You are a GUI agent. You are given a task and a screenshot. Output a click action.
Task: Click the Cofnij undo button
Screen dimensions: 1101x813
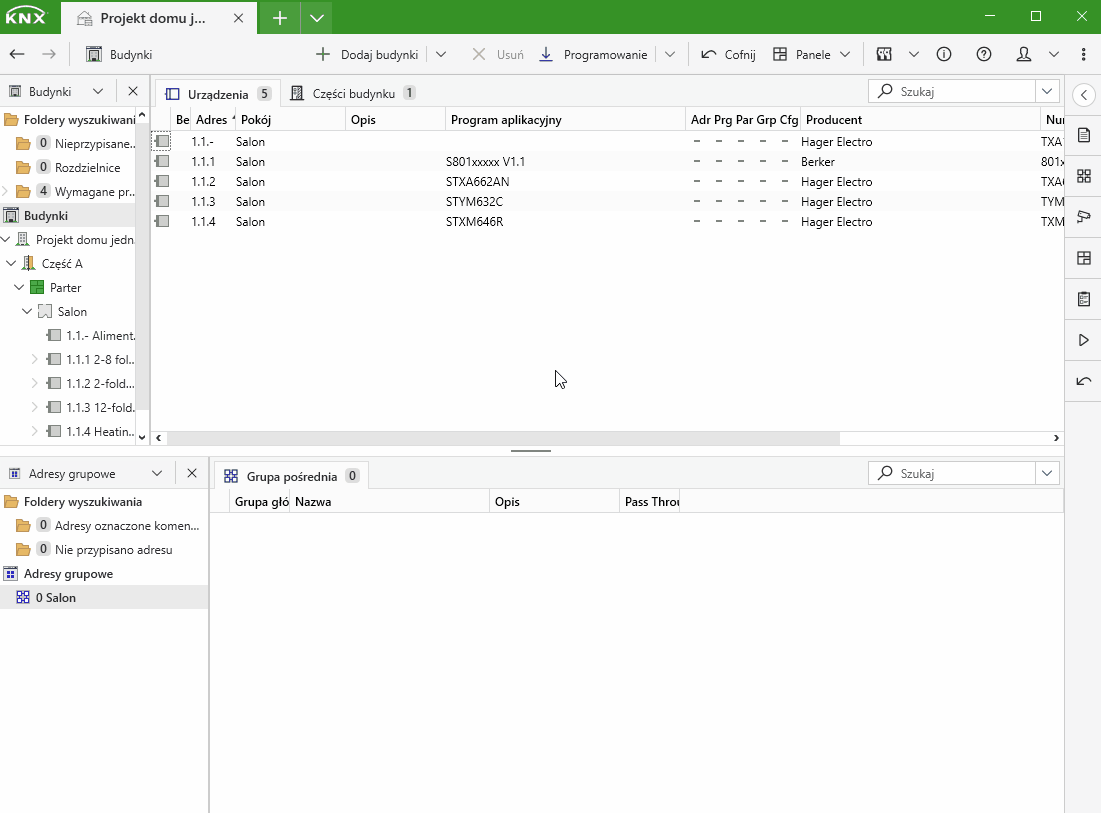click(728, 54)
